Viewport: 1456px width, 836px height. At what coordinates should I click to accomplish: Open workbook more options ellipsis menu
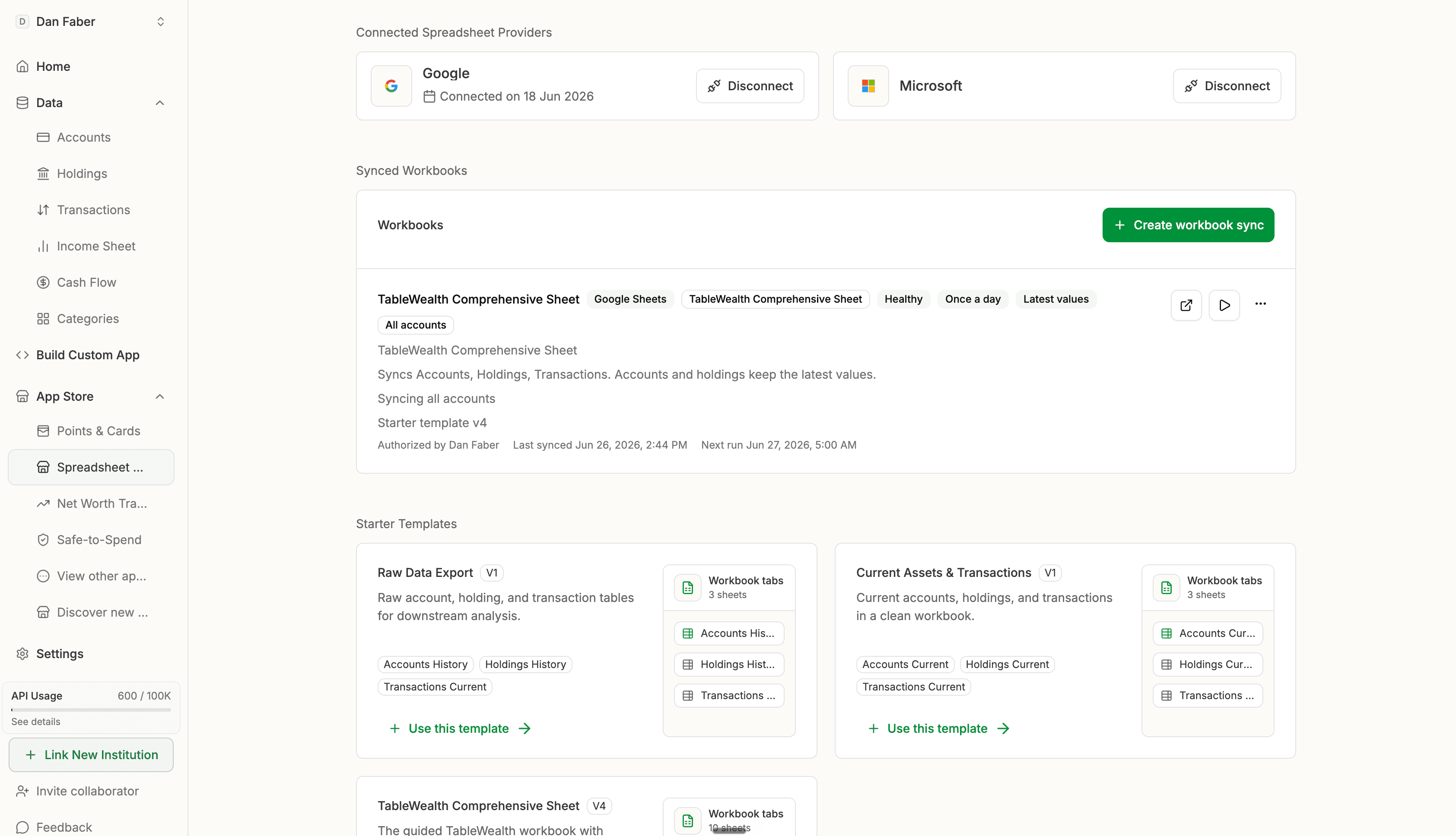[1261, 304]
